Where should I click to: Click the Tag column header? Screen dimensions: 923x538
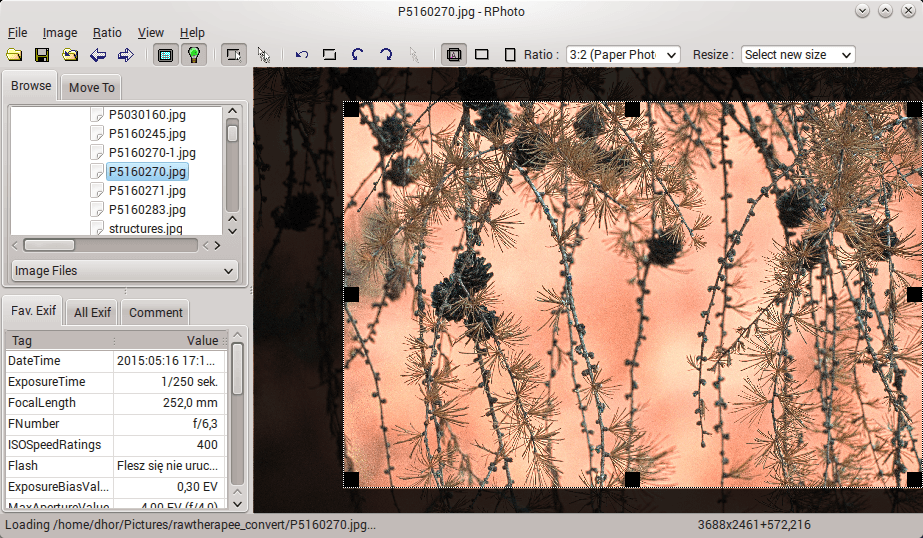(59, 341)
